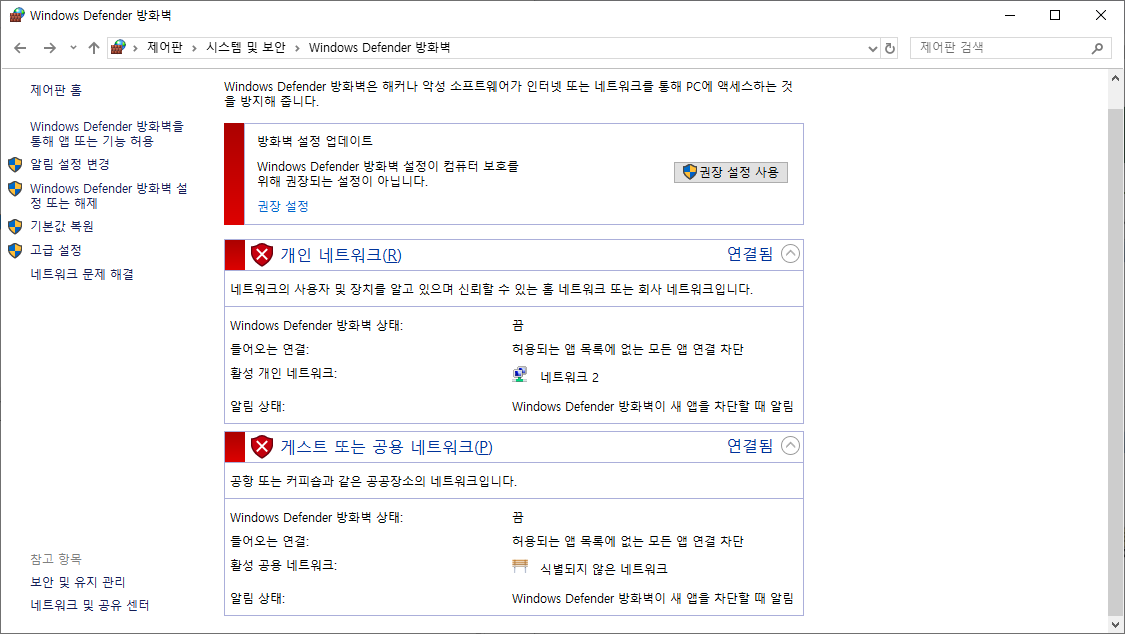Screen dimensions: 1125x634
Task: Click 개인 네트워크(R) heading
Action: coord(341,255)
